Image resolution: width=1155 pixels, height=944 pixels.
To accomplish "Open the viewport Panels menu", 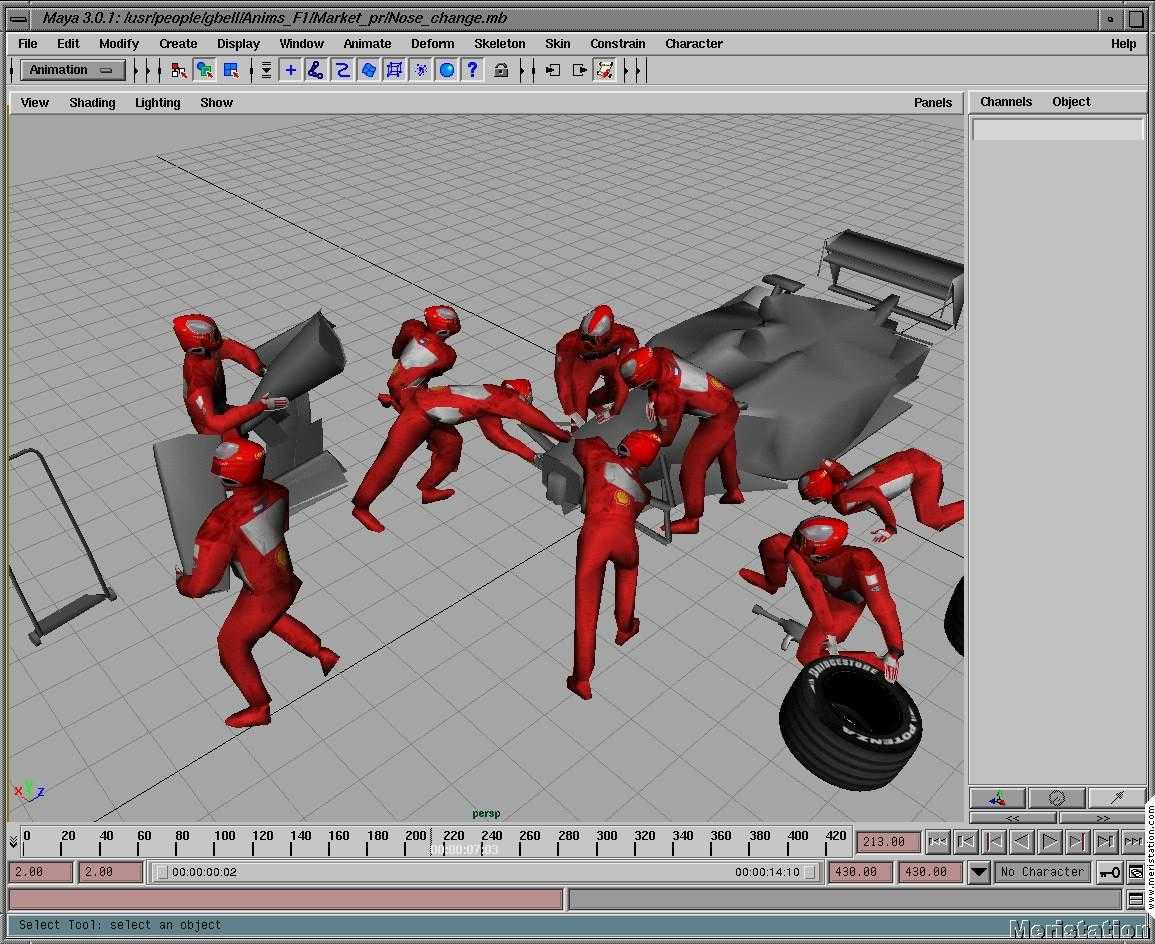I will (933, 102).
